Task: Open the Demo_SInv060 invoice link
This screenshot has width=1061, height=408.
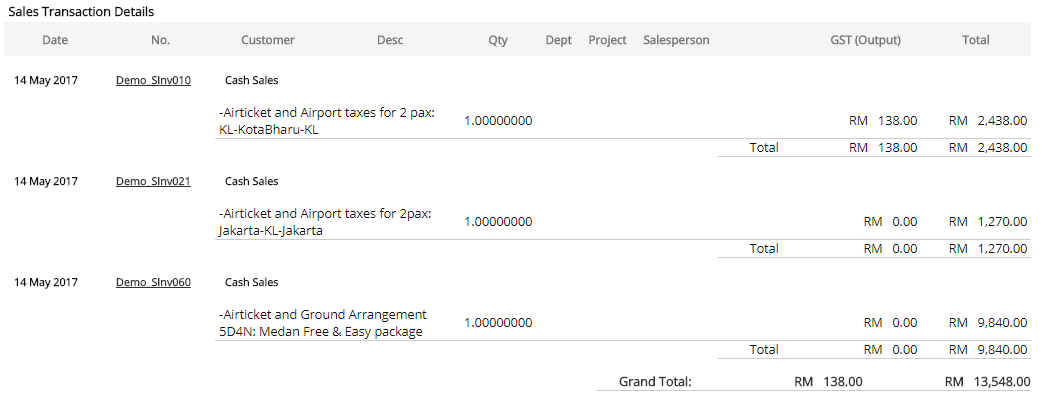Action: tap(153, 282)
